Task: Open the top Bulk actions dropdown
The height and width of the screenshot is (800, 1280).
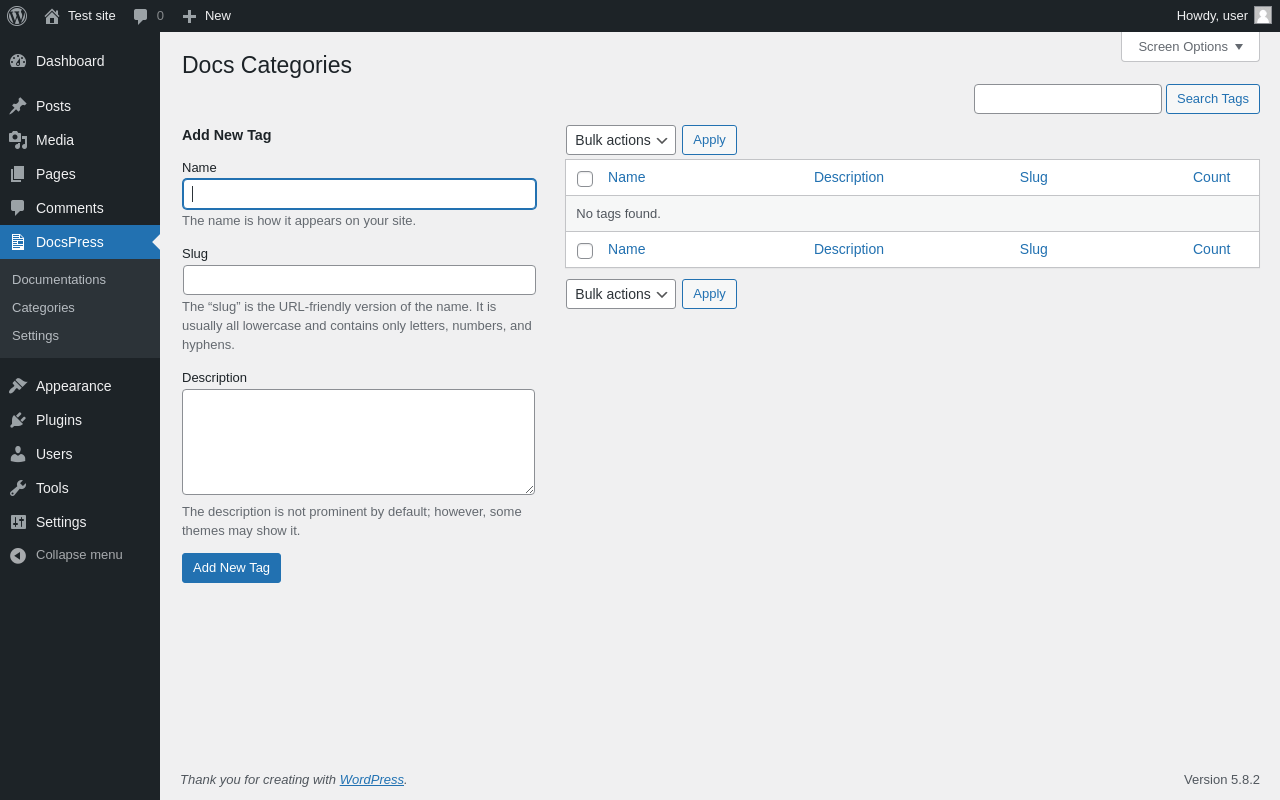Action: [x=620, y=140]
